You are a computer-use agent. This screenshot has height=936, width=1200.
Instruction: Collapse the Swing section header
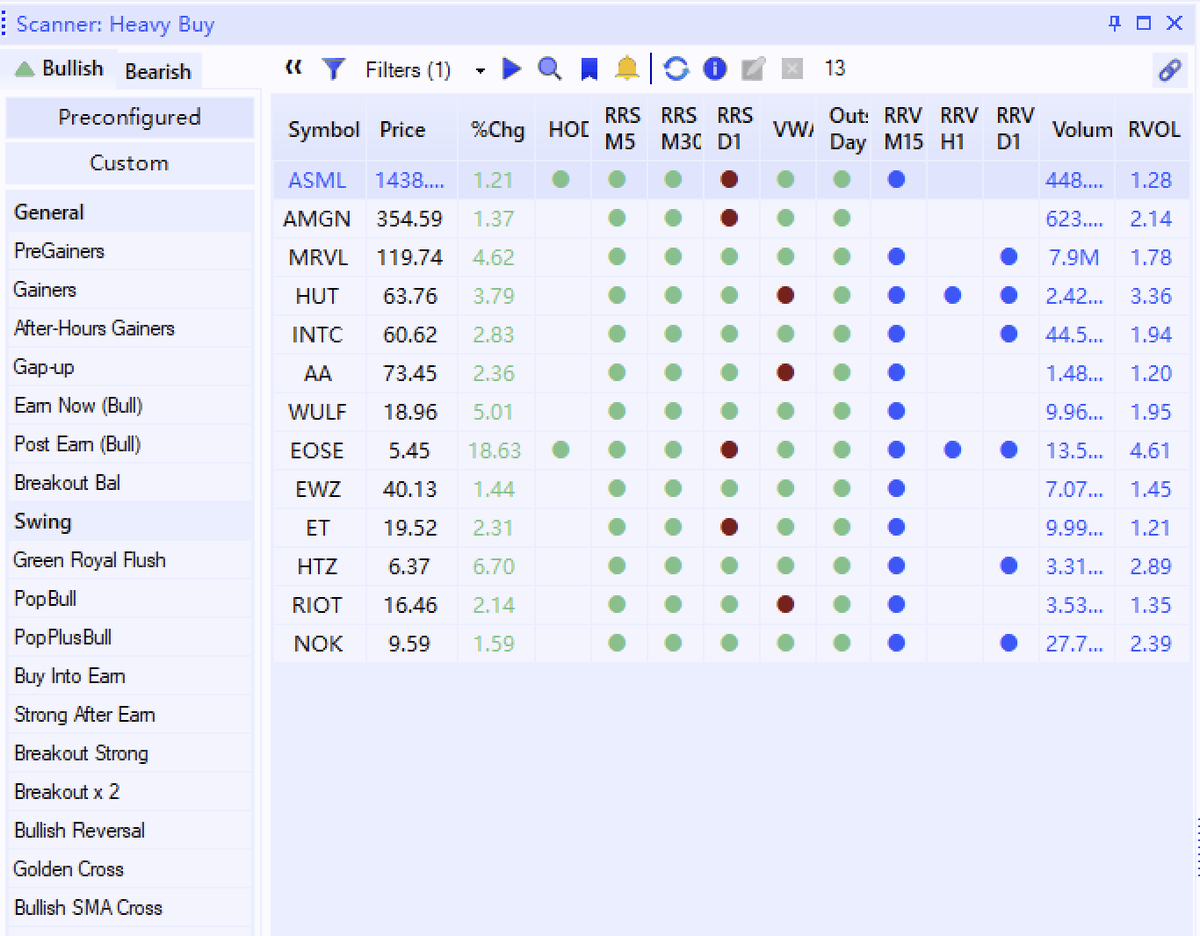[x=129, y=522]
